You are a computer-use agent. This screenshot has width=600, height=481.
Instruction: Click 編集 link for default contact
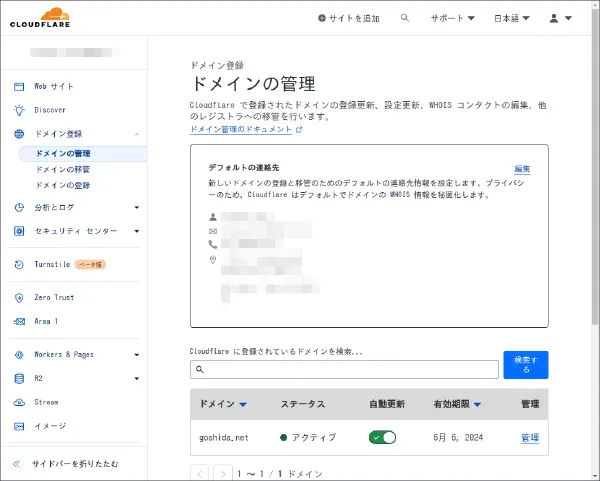pos(522,169)
